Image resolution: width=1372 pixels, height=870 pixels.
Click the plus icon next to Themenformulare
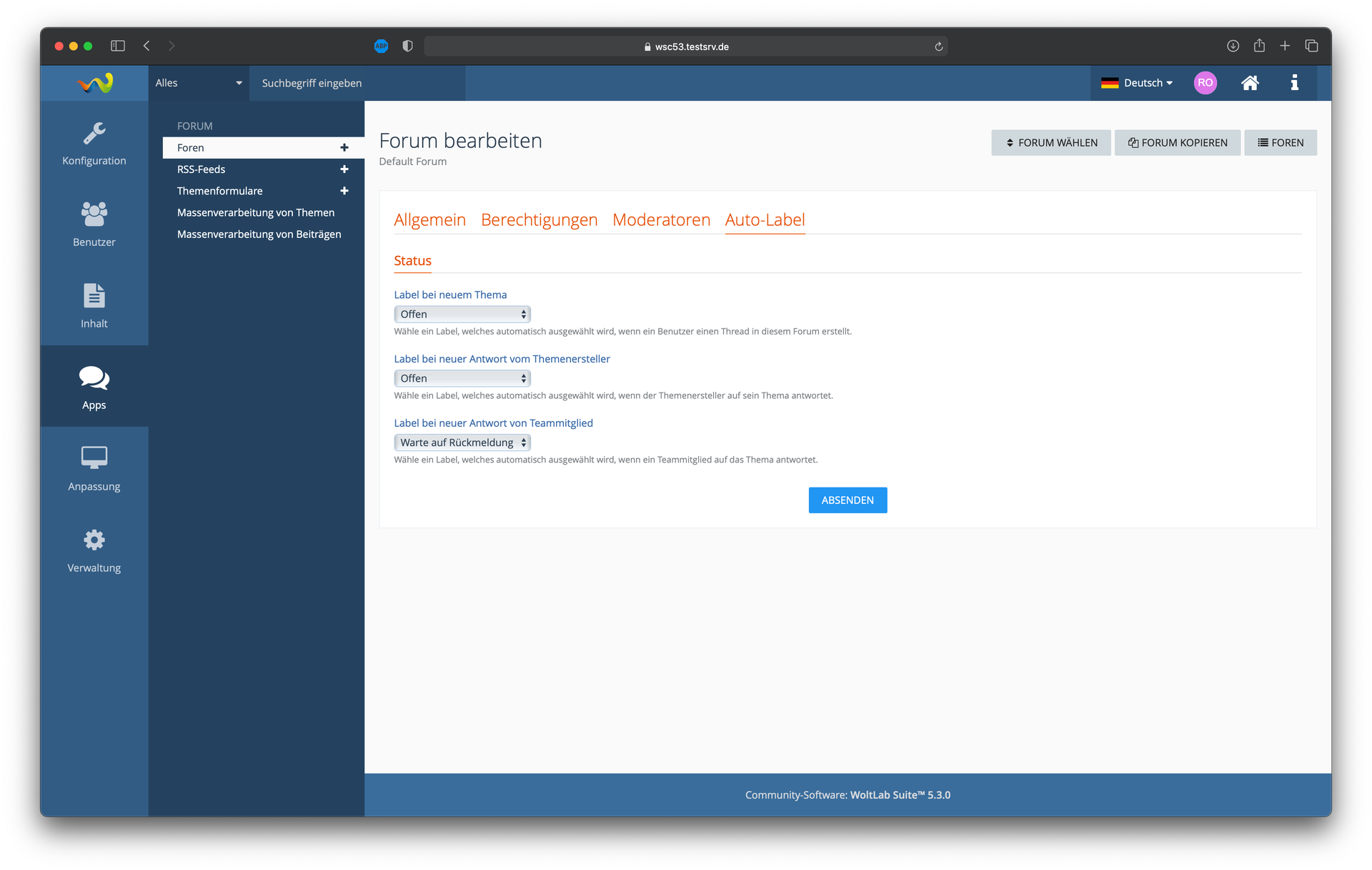[x=344, y=191]
